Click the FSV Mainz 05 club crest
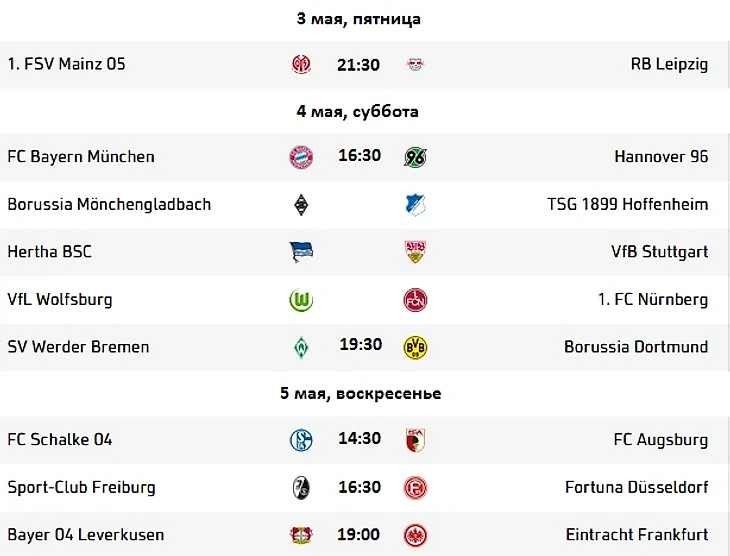730x556 pixels. tap(300, 65)
